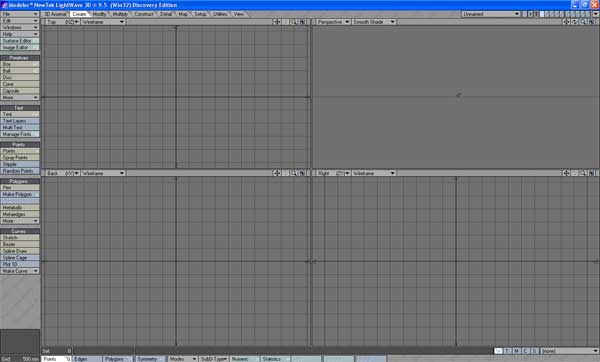
Task: Click the maximize icon in the Top viewport
Action: [x=302, y=22]
